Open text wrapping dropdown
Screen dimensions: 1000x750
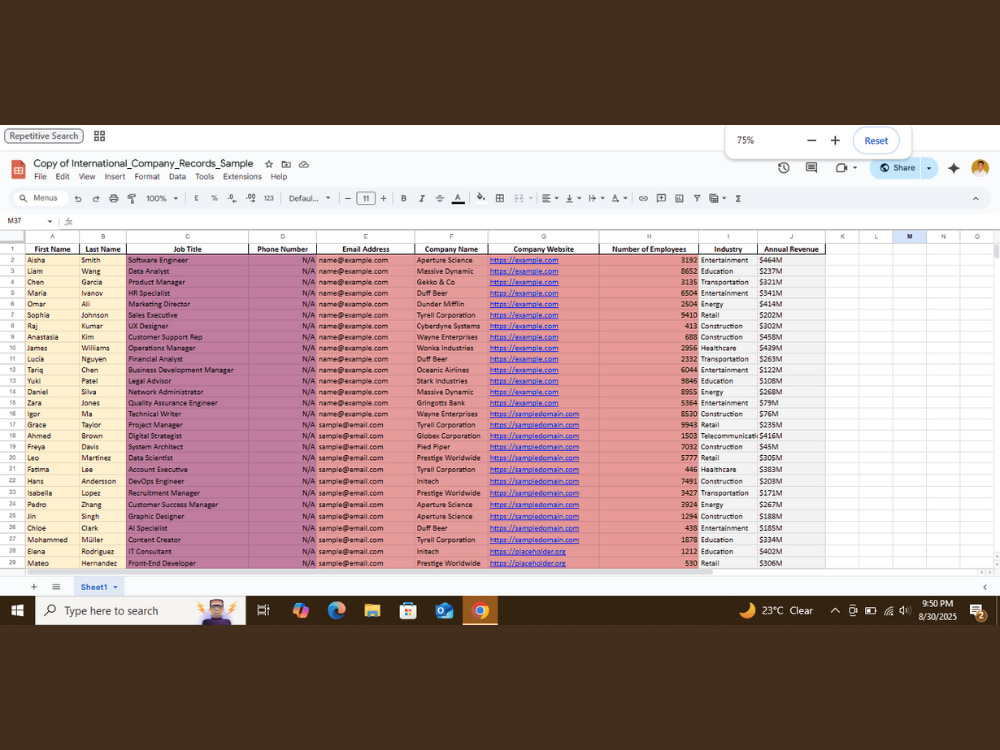(596, 198)
